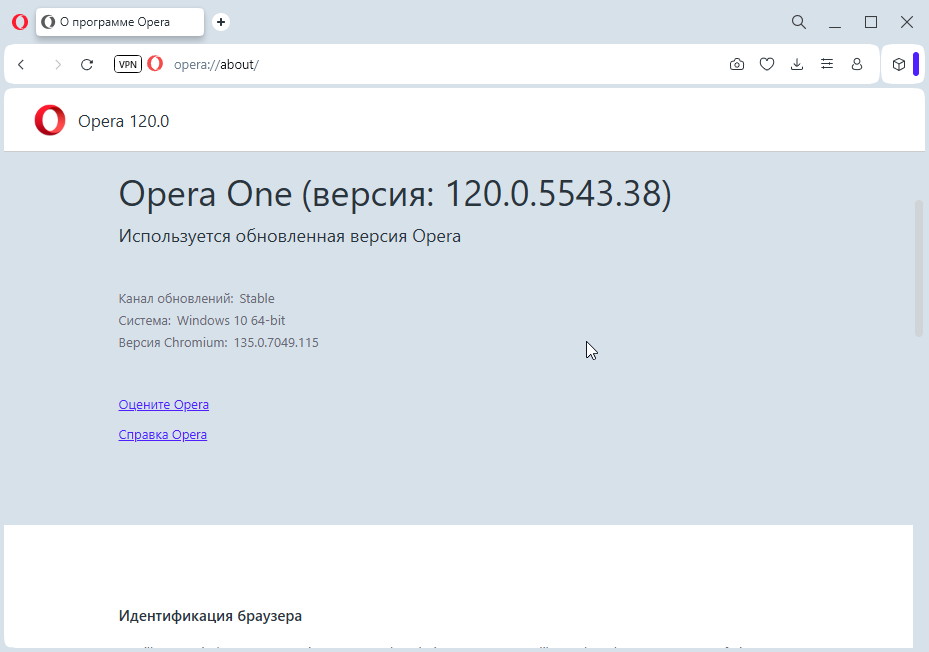
Task: Click 'Opera 120.0' header text
Action: (123, 121)
